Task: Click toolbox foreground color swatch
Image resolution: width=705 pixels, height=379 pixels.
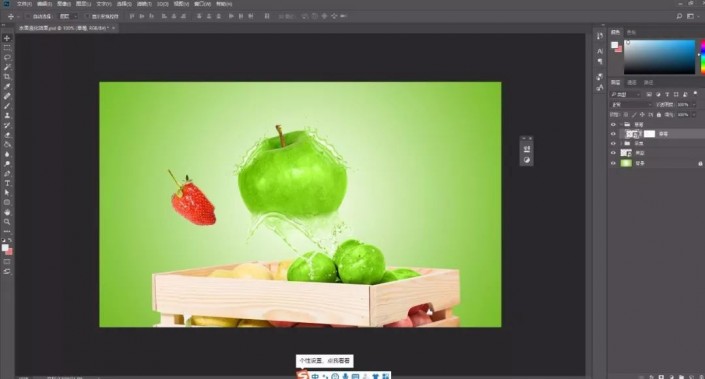Action: 5,248
